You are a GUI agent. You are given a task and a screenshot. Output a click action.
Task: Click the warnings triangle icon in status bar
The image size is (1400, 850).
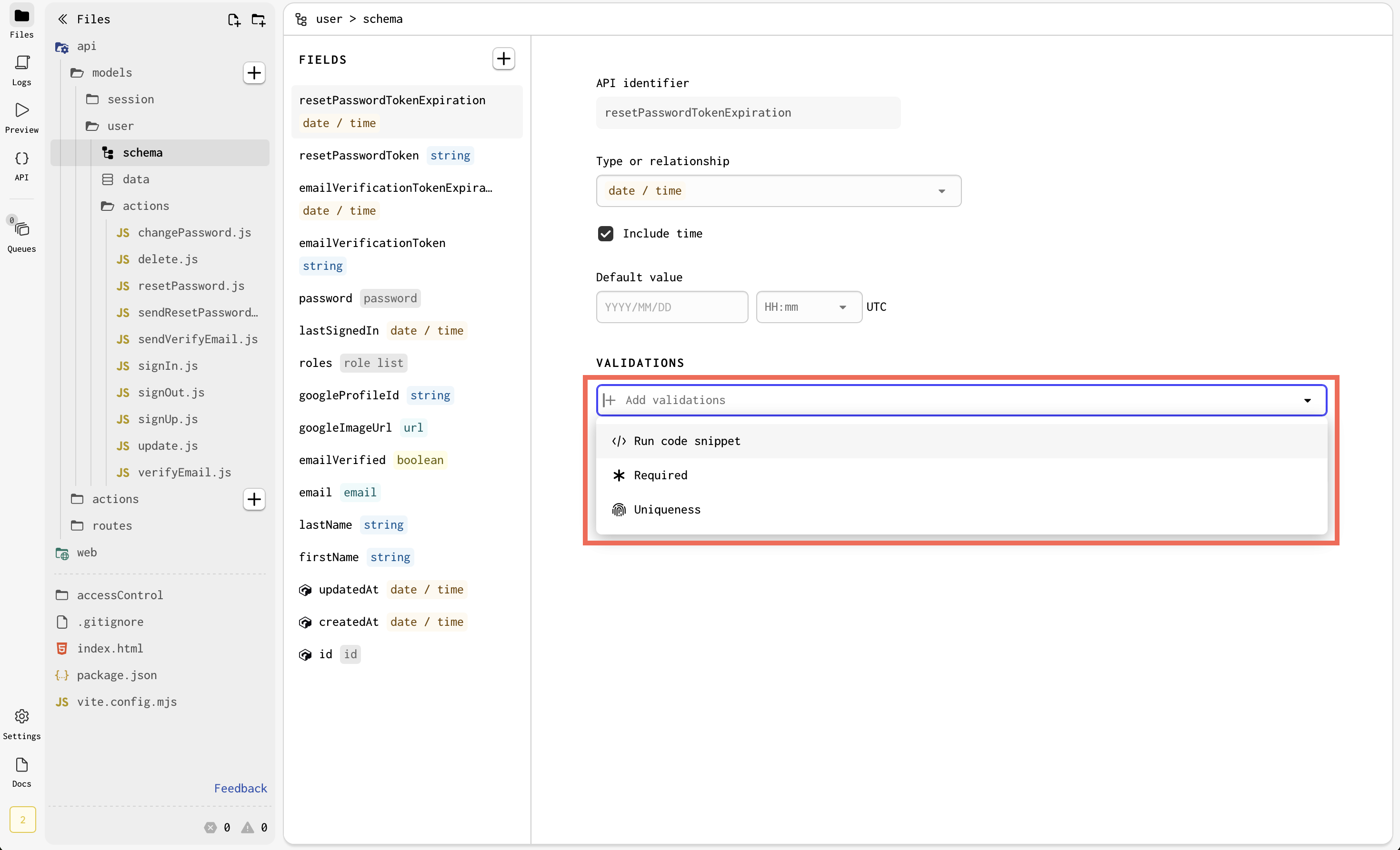coord(247,827)
